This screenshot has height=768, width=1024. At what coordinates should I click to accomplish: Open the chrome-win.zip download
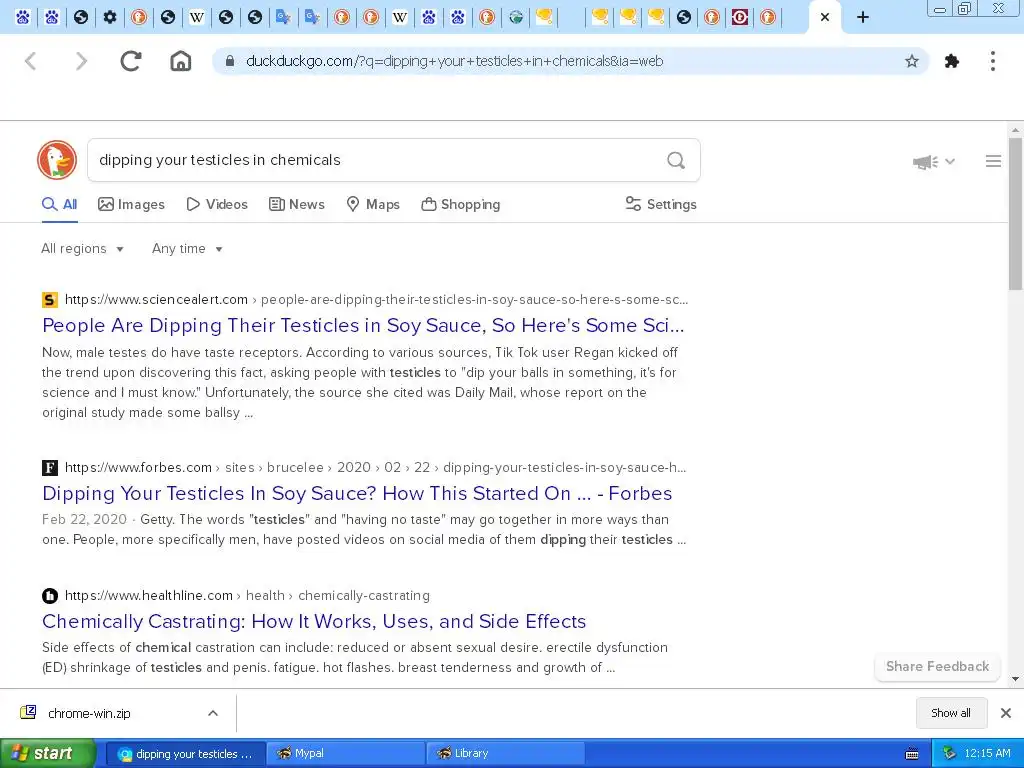[x=89, y=713]
